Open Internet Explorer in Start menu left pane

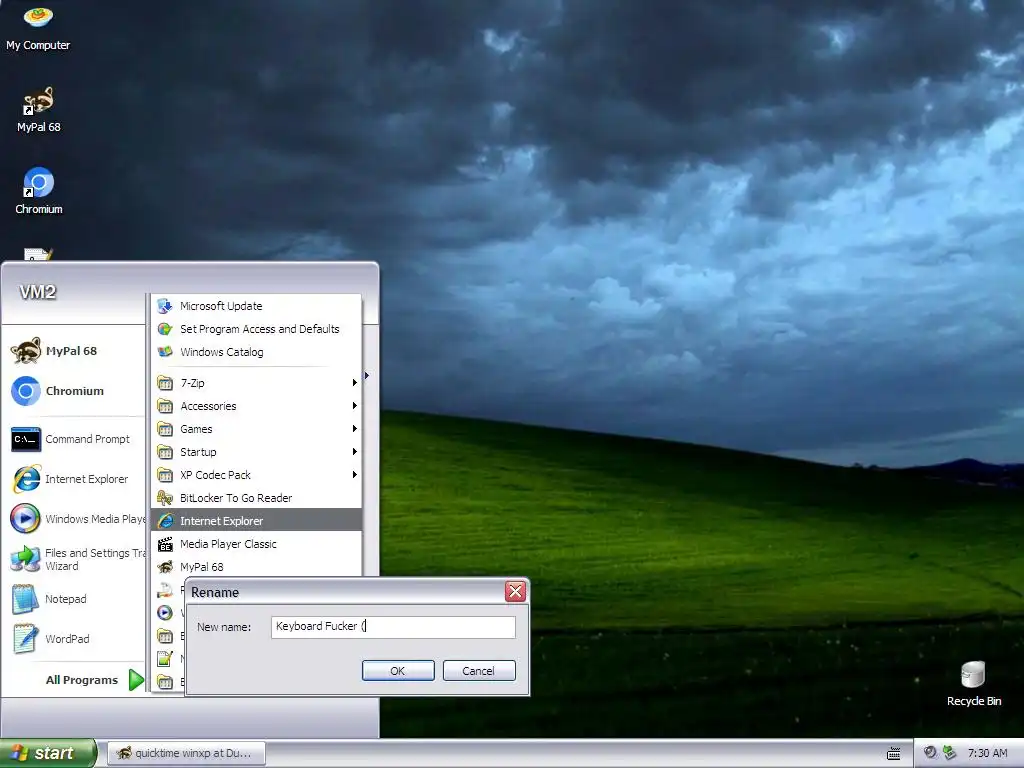pos(71,479)
